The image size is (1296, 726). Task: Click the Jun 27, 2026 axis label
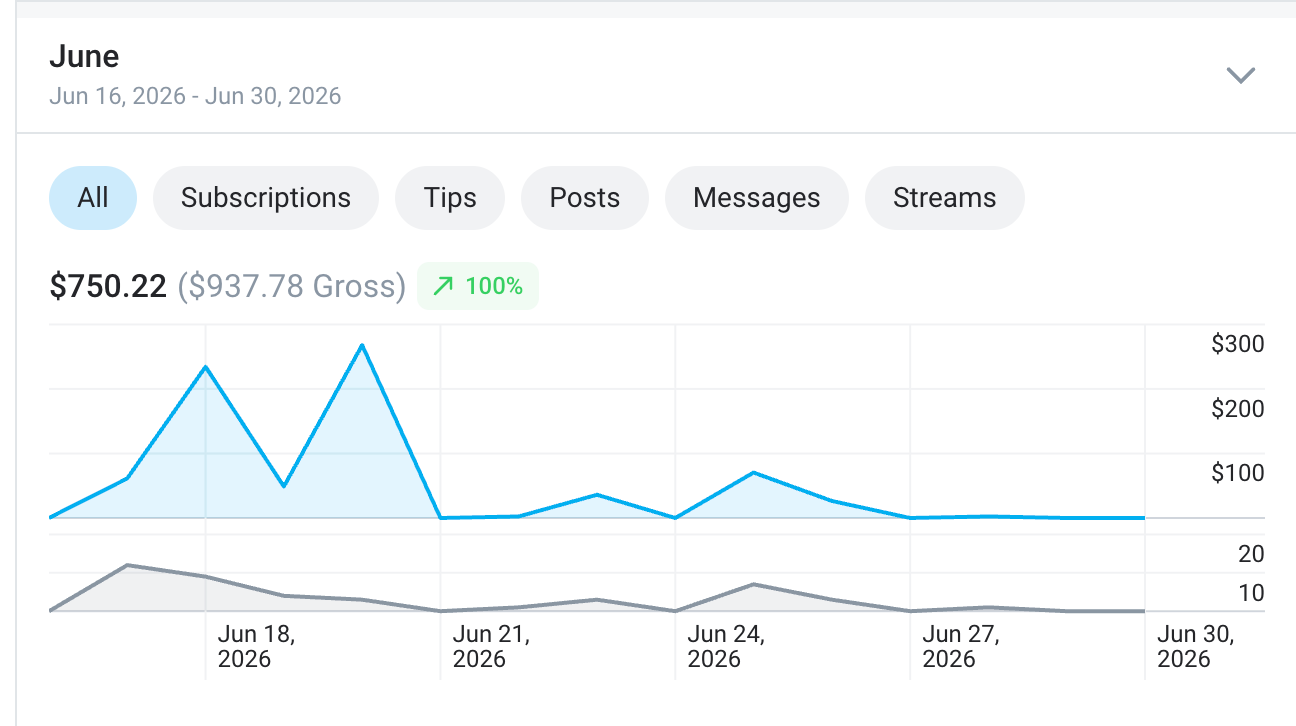pyautogui.click(x=961, y=646)
